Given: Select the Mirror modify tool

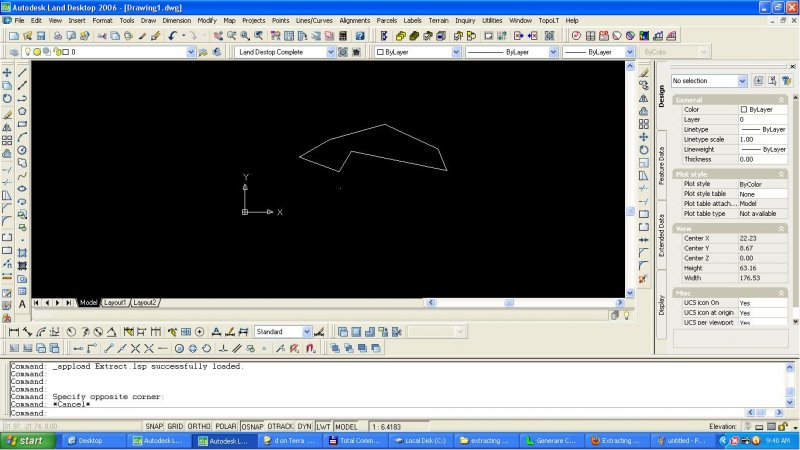Looking at the screenshot, I should pos(7,128).
